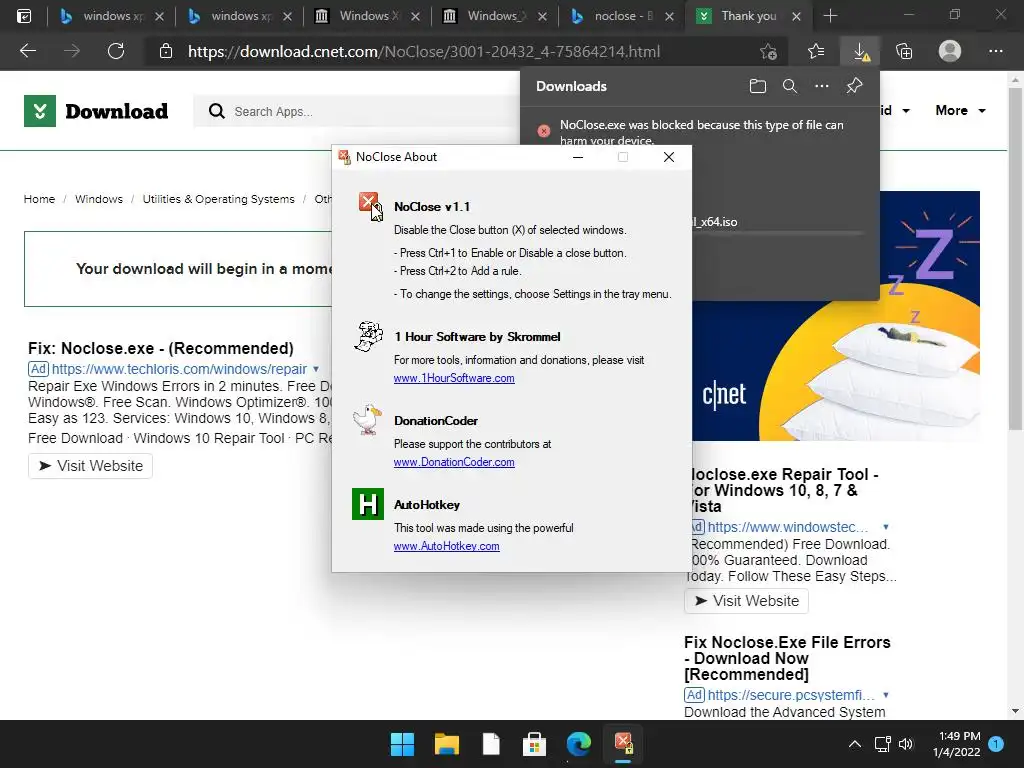Click Visit Website under the Repair Tool ad
This screenshot has height=768, width=1024.
[x=746, y=601]
